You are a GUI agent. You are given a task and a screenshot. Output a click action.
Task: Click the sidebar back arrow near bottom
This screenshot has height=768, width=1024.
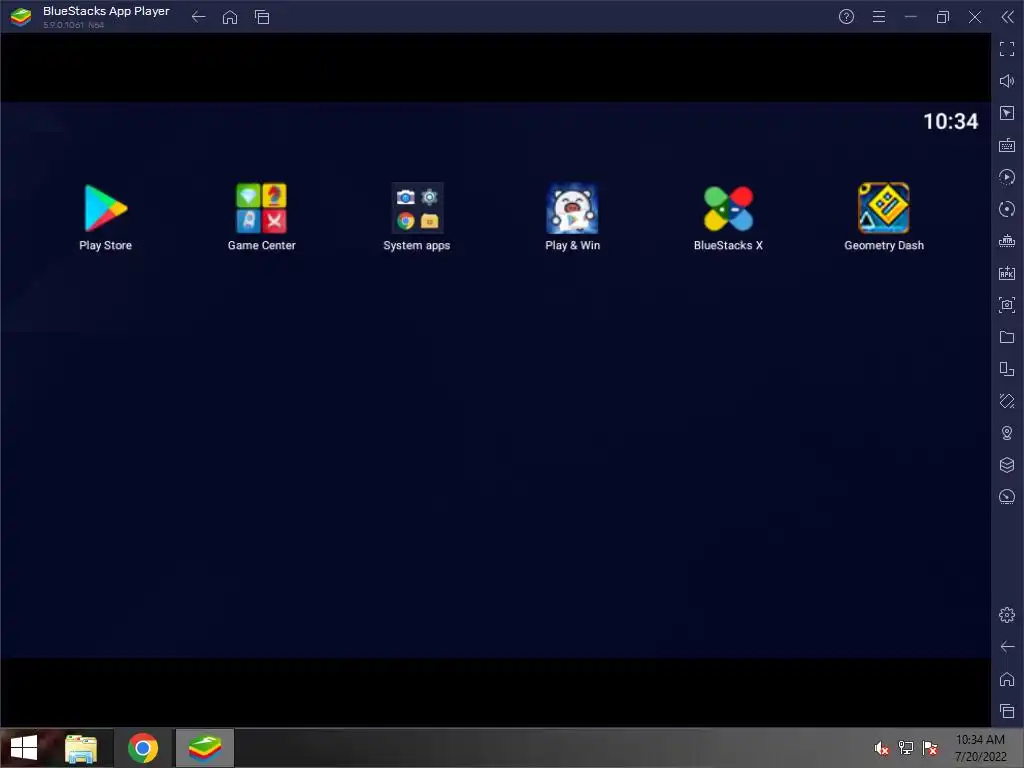pyautogui.click(x=1007, y=647)
